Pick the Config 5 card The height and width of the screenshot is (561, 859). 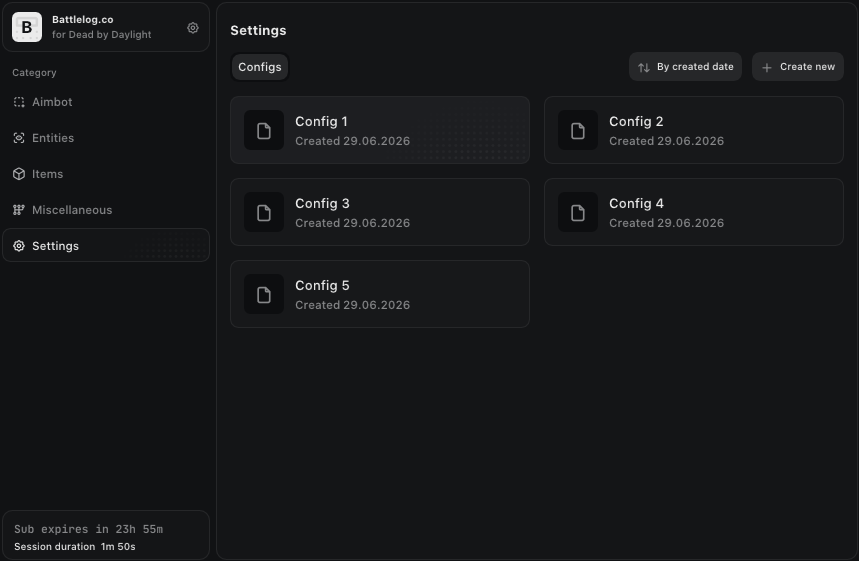click(x=380, y=294)
